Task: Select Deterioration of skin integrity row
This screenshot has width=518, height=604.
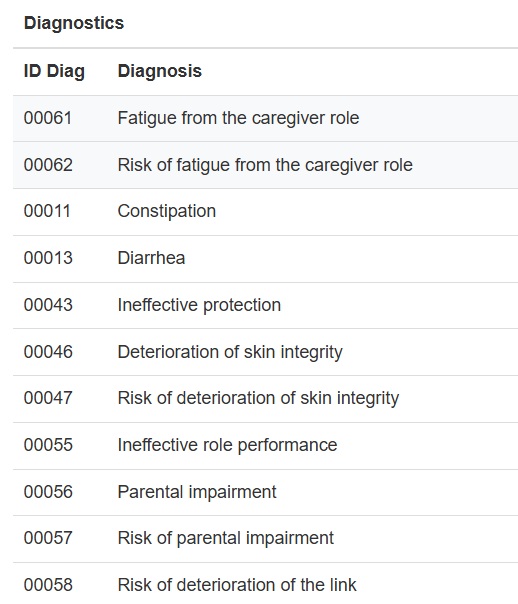Action: (x=265, y=352)
